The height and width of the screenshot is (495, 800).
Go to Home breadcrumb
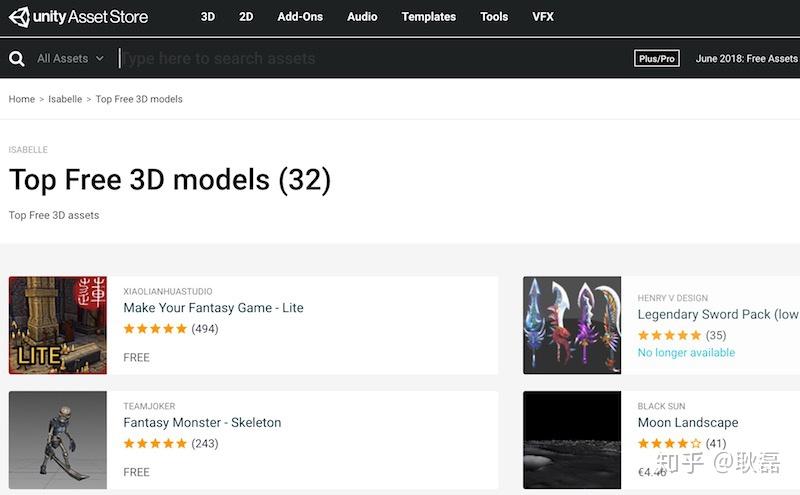pos(22,99)
